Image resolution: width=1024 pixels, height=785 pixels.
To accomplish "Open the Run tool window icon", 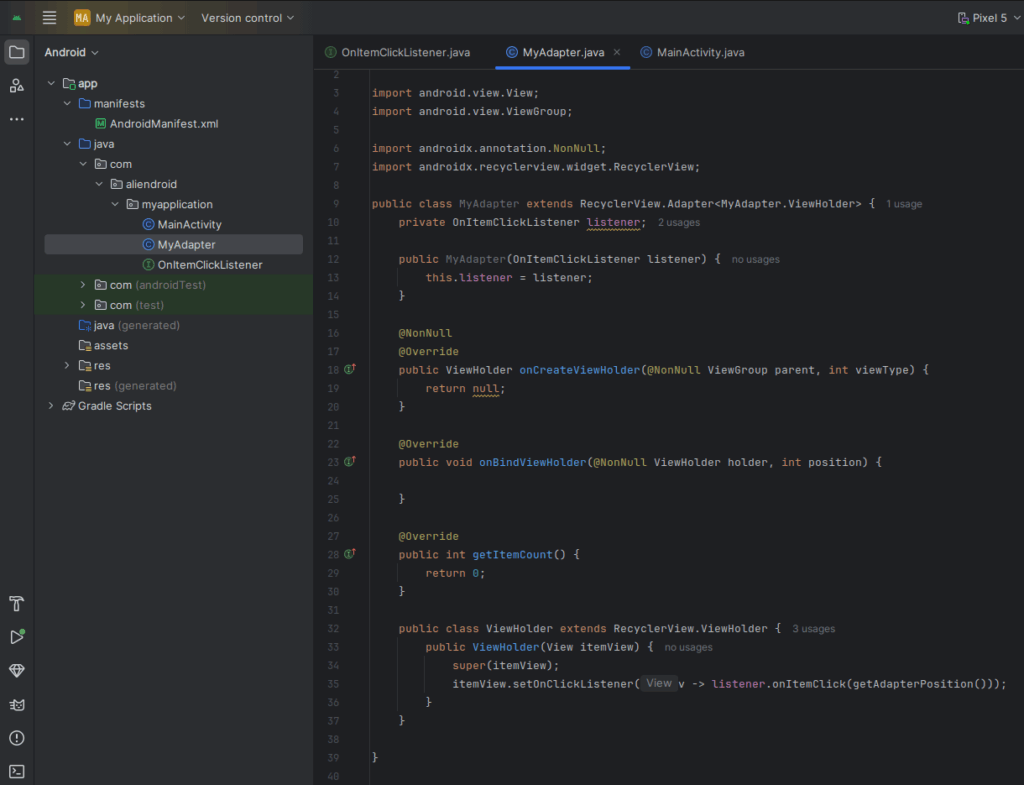I will coord(17,637).
